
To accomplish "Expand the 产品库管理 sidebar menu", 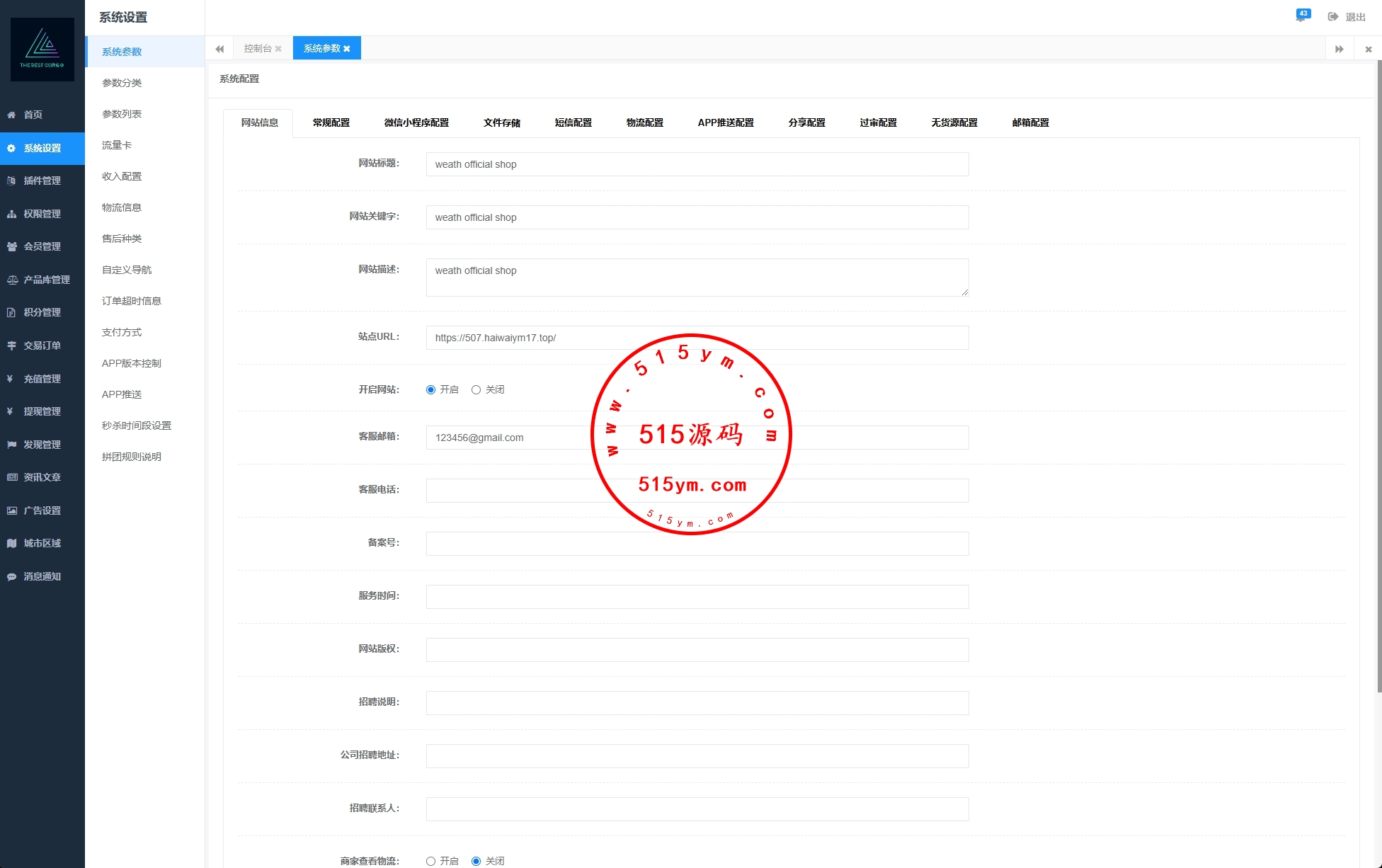I will [46, 280].
